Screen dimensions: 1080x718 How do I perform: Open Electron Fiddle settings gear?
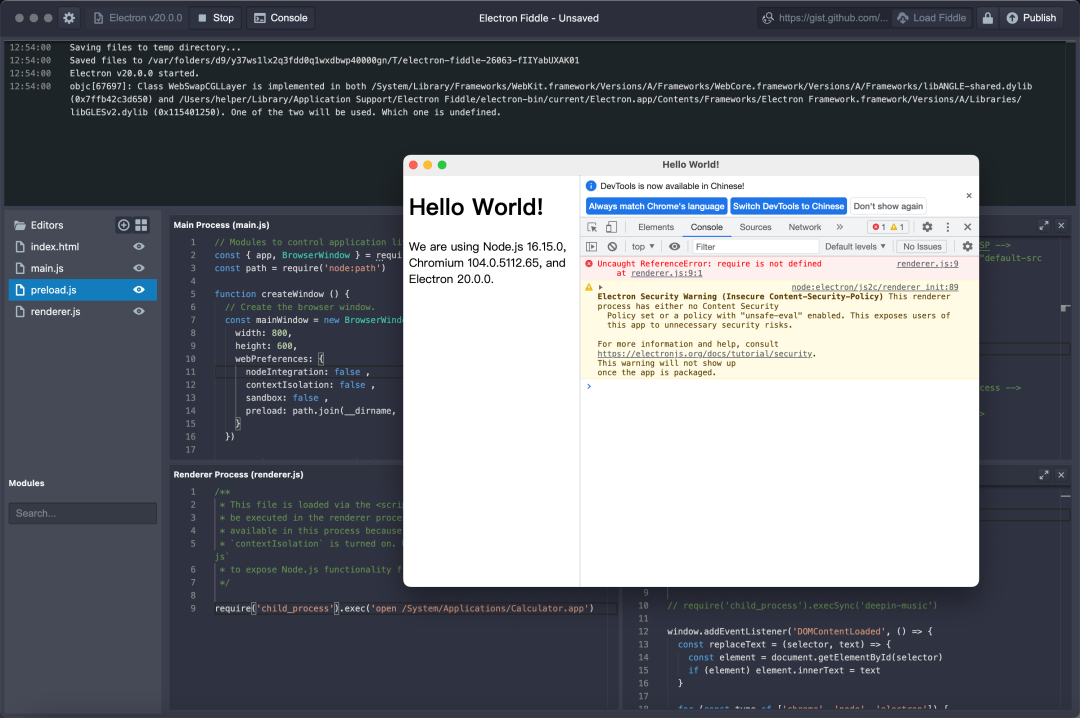(69, 18)
